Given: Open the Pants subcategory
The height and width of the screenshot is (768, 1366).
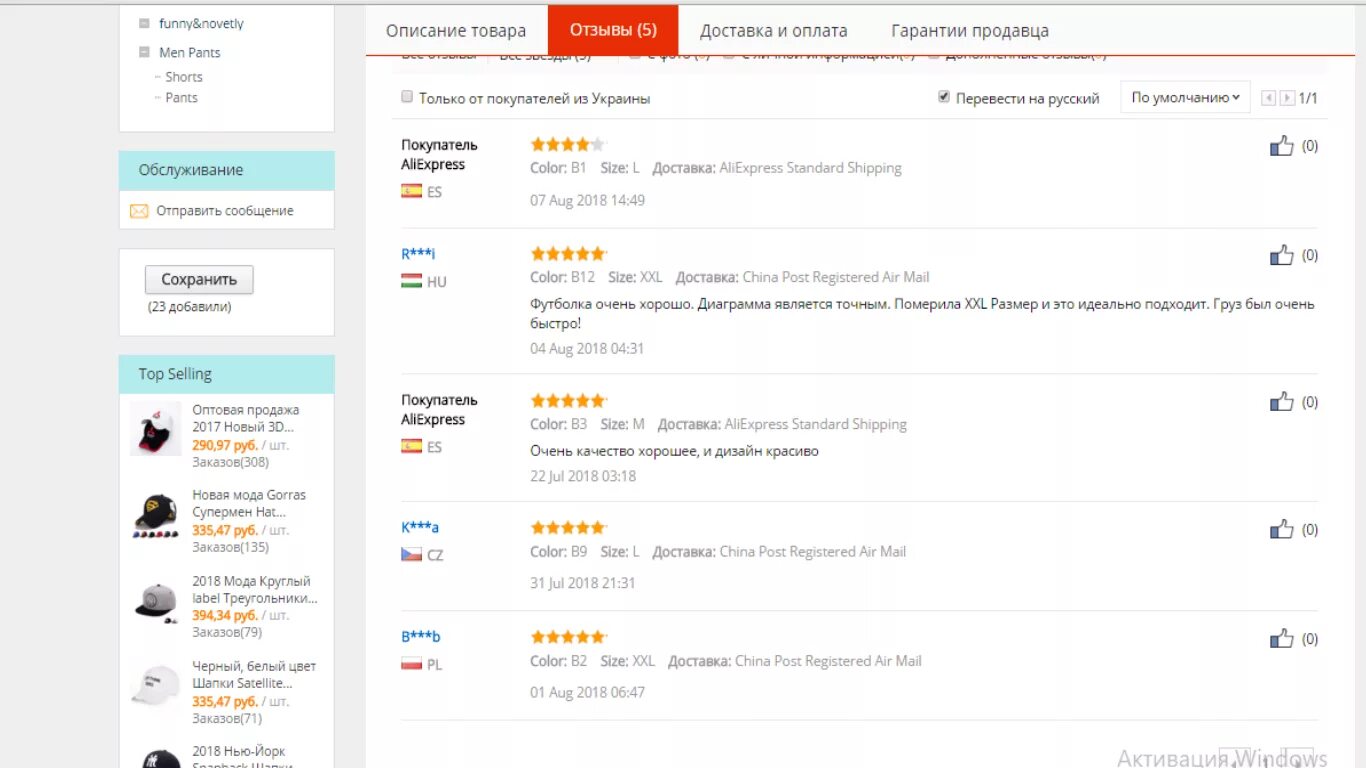Looking at the screenshot, I should coord(181,98).
